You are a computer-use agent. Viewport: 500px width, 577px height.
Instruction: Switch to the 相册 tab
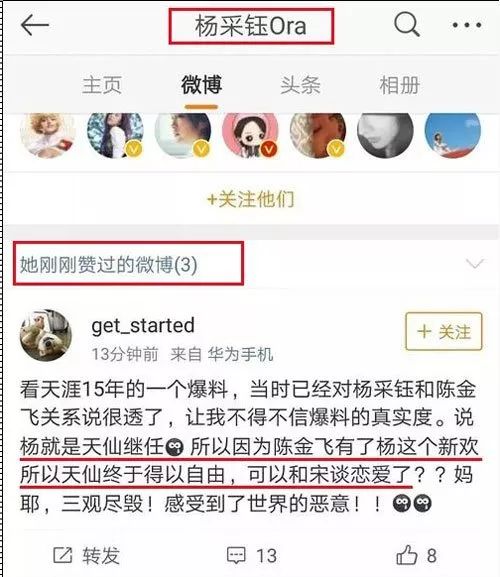tap(399, 85)
